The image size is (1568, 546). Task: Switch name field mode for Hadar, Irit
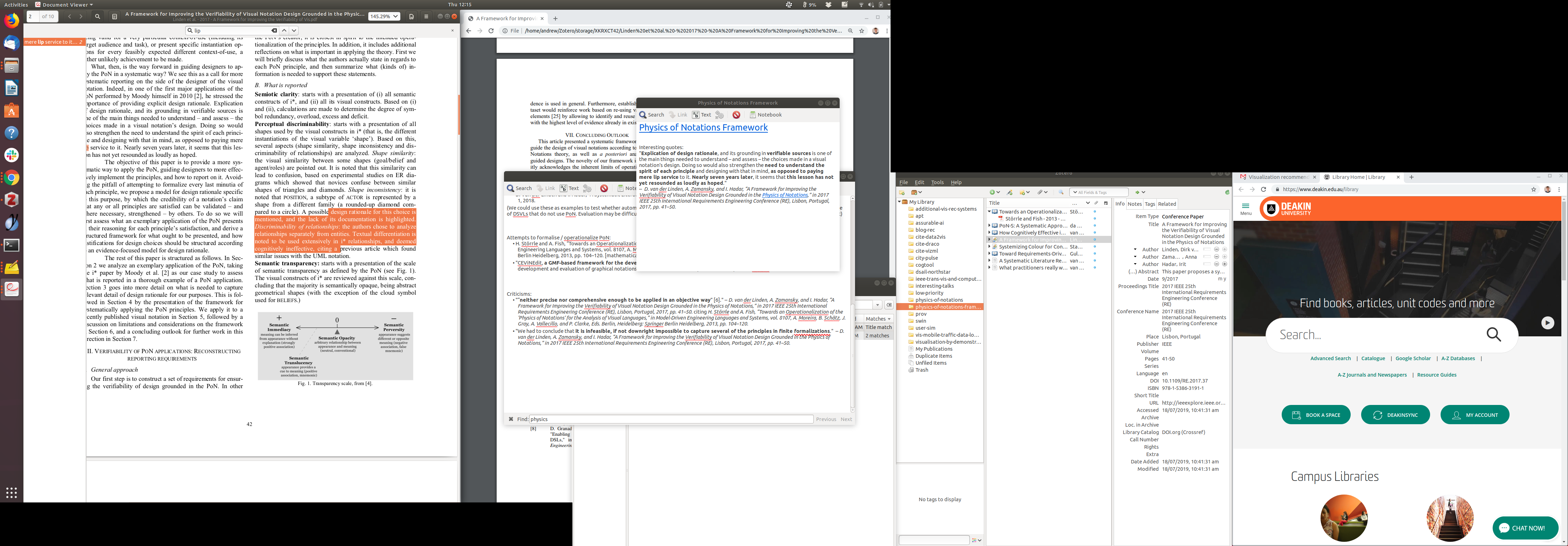1206,264
